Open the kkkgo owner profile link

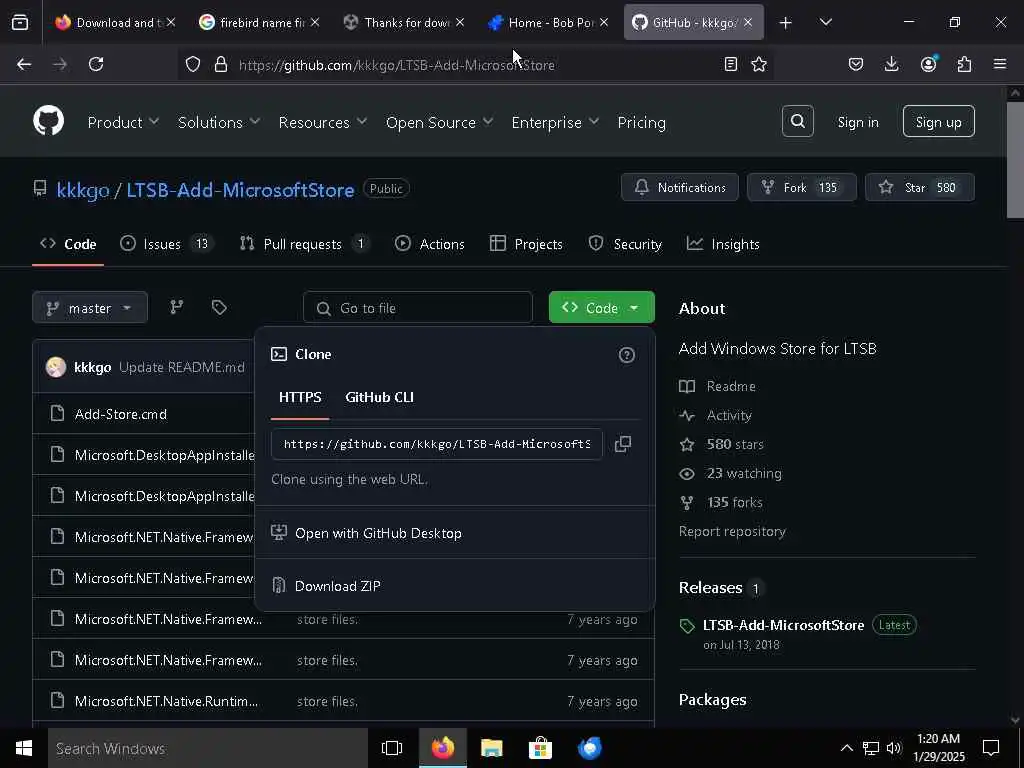point(83,190)
